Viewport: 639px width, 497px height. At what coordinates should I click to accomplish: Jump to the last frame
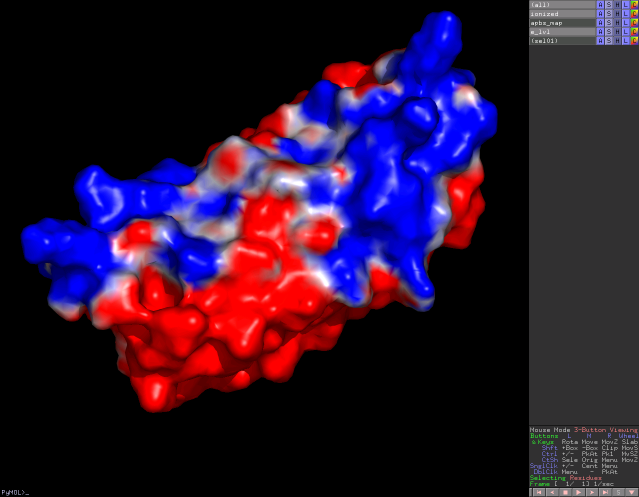point(605,493)
